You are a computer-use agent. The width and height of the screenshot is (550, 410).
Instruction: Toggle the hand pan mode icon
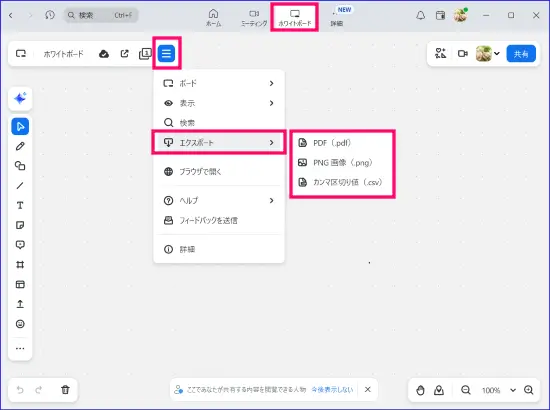(420, 390)
